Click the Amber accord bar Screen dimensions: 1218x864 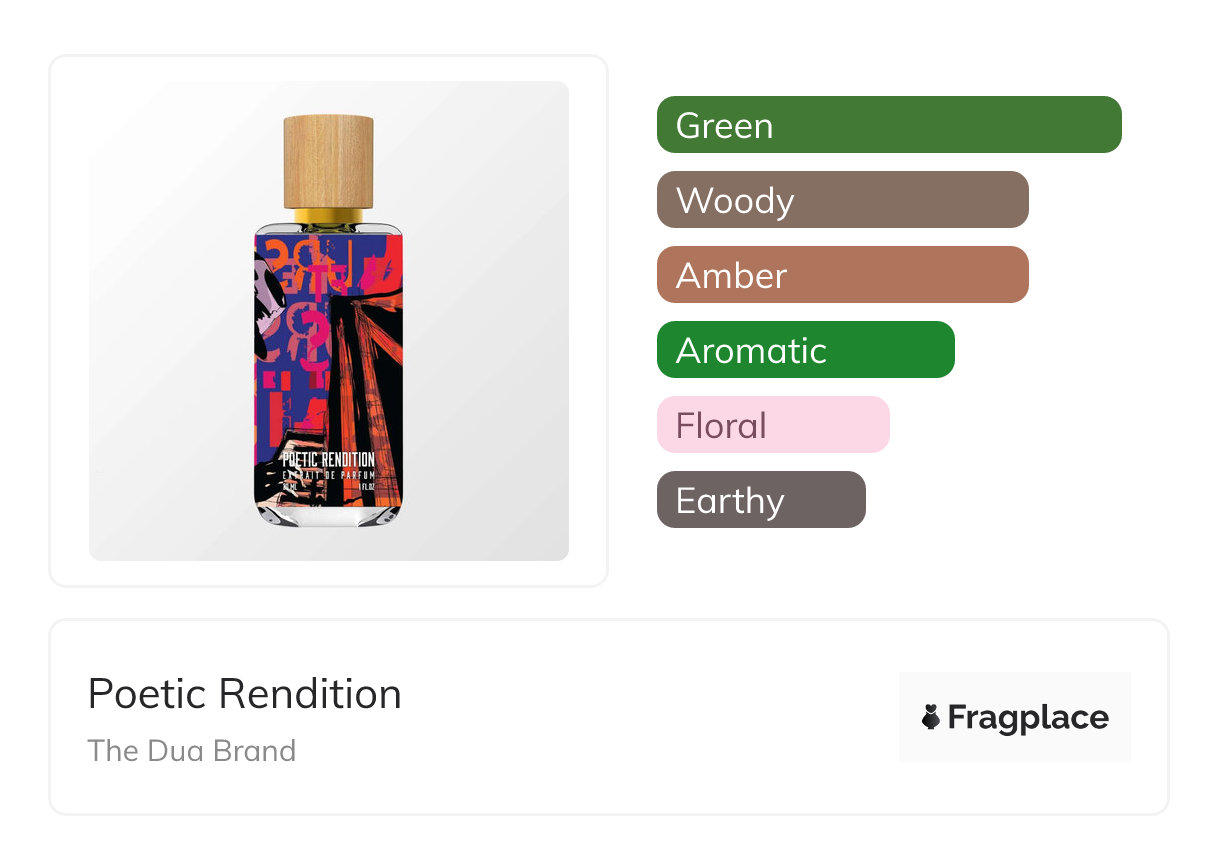pos(842,275)
